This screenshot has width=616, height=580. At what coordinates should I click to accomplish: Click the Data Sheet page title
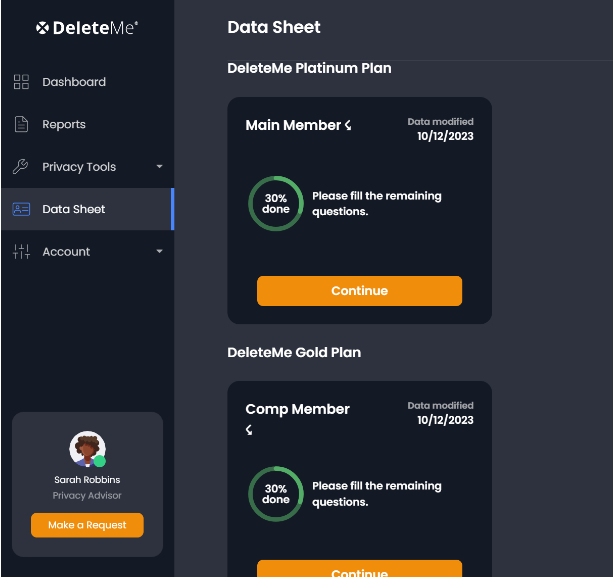274,28
